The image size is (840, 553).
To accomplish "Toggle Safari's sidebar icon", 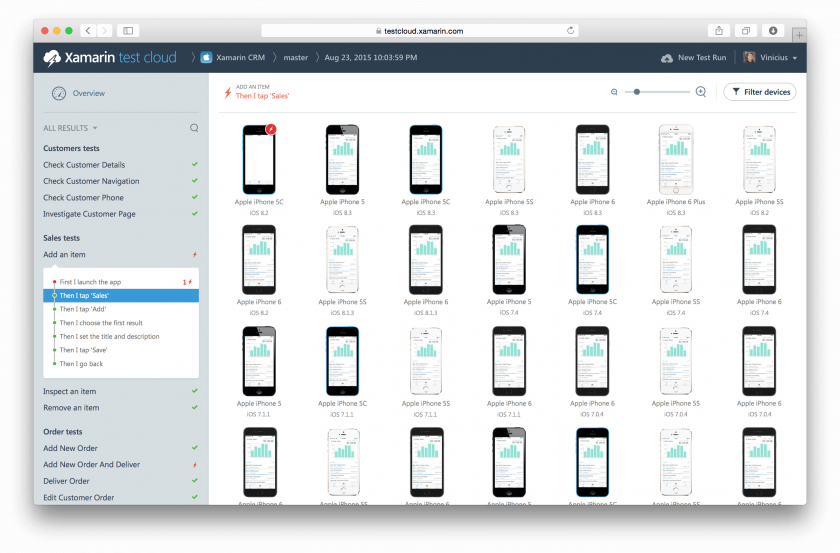I will click(x=128, y=31).
